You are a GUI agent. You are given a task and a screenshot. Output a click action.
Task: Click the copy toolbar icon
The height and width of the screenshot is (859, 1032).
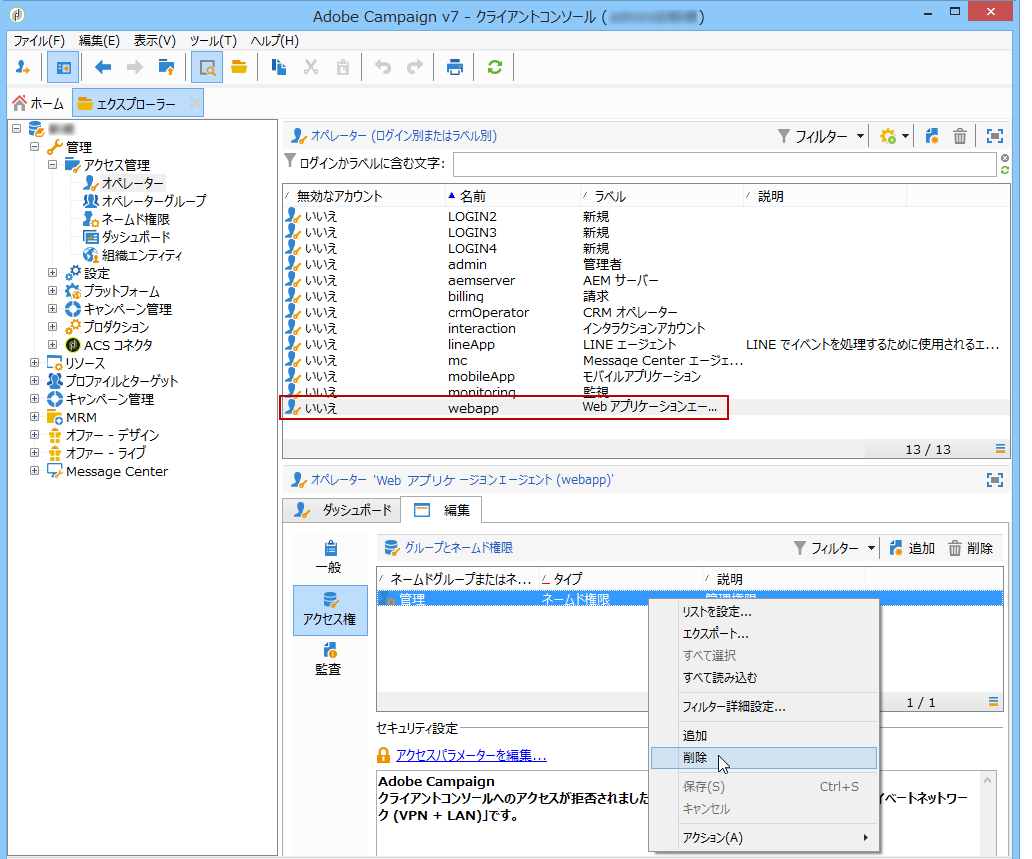pyautogui.click(x=278, y=67)
